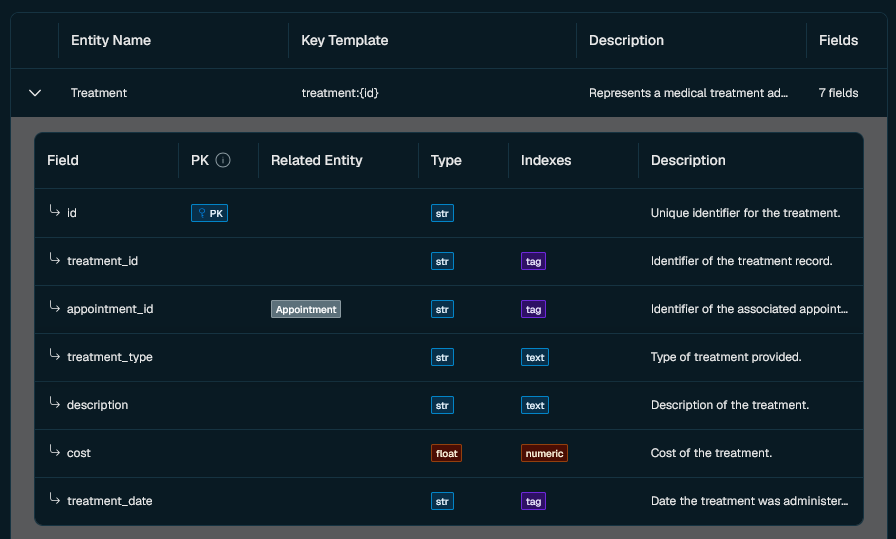This screenshot has width=896, height=539.
Task: Click the Fields column header
Action: [x=838, y=40]
